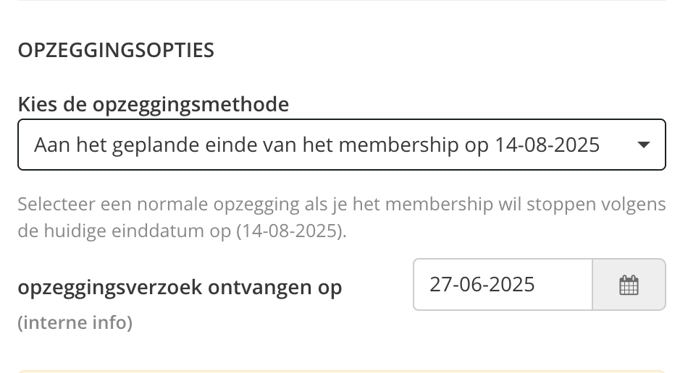Click the dropdown caret arrow of opzeggingsmethode
The image size is (688, 373).
point(643,145)
